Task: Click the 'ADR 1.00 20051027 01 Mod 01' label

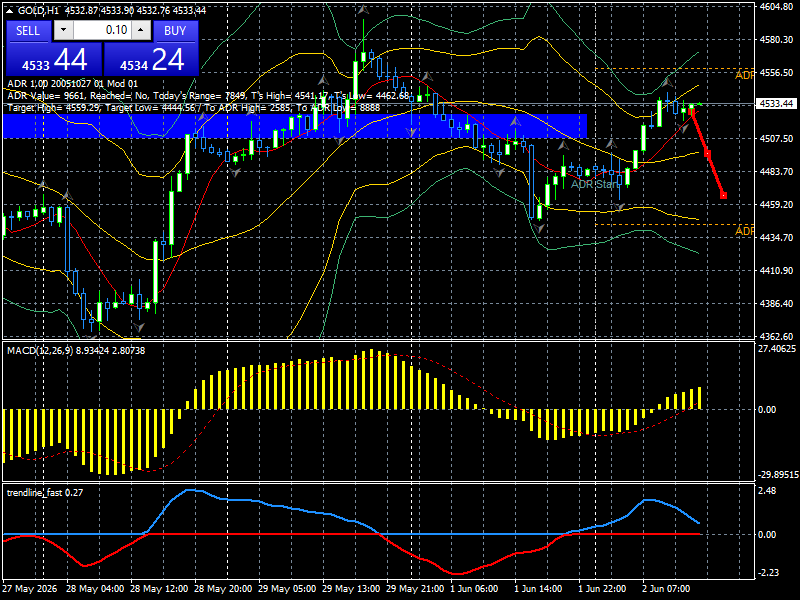Action: [72, 84]
